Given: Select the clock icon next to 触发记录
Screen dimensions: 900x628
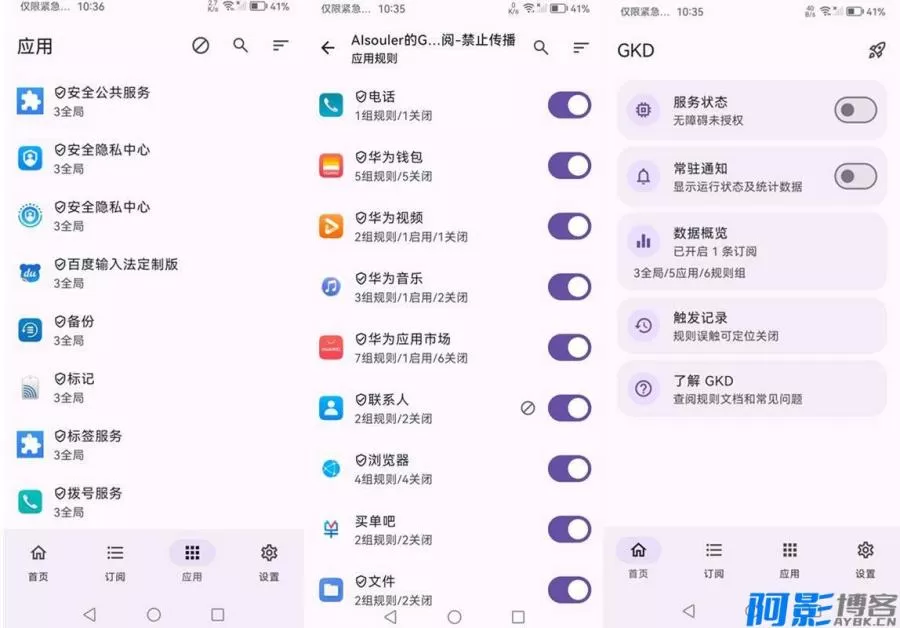Looking at the screenshot, I should pyautogui.click(x=643, y=324).
